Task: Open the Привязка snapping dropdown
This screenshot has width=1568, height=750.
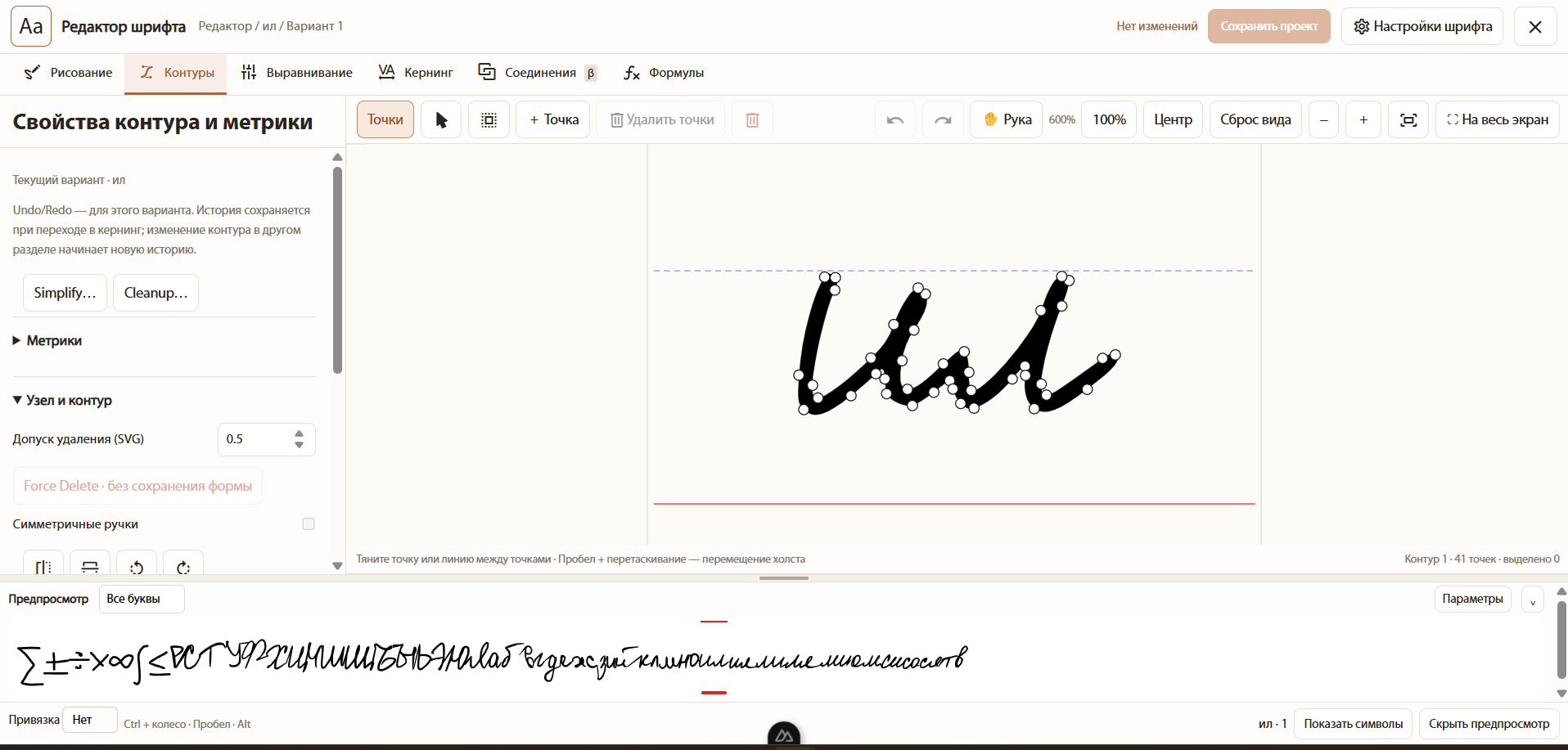Action: [90, 720]
